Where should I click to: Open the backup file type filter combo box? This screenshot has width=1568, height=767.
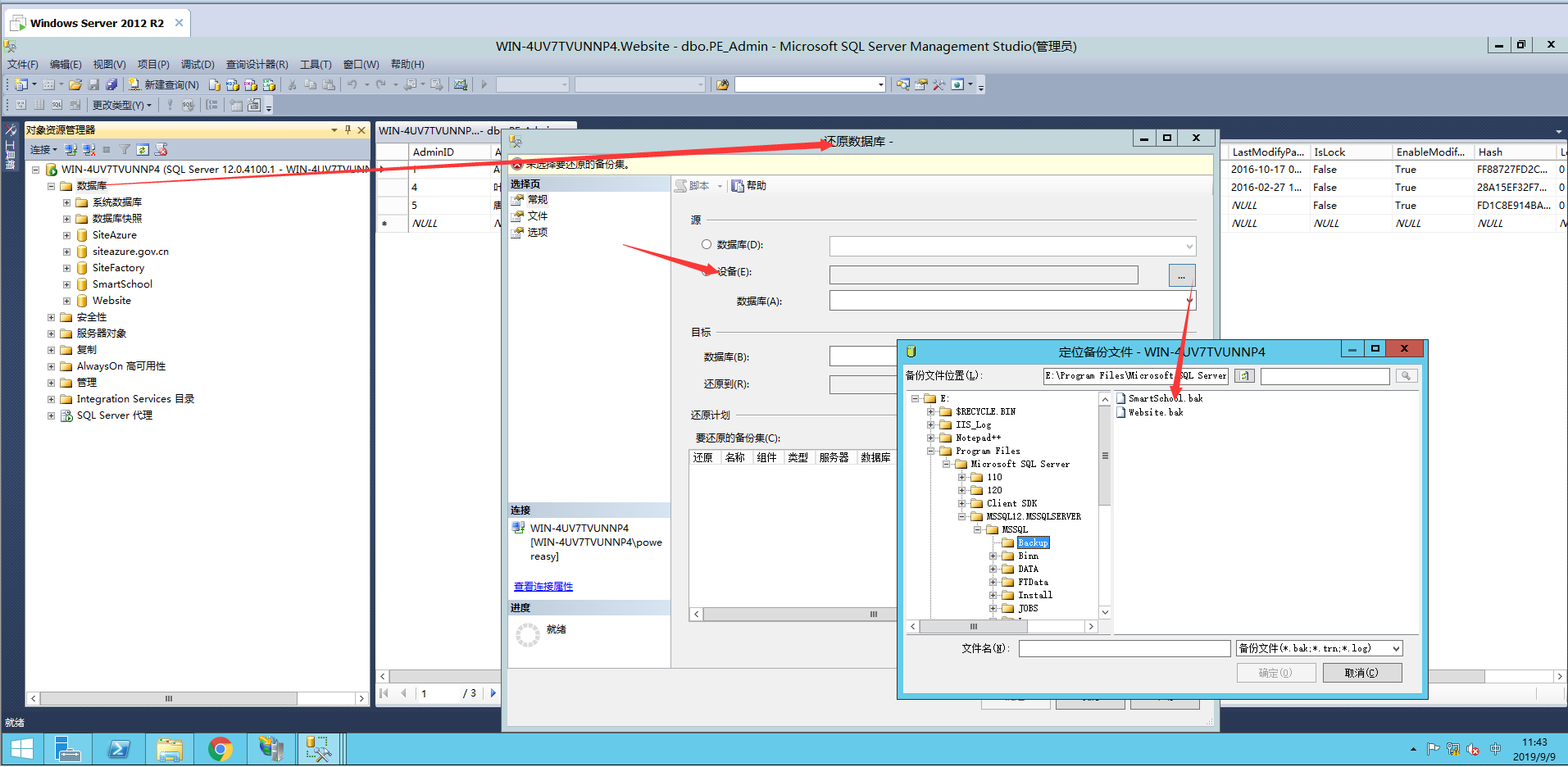click(1318, 647)
